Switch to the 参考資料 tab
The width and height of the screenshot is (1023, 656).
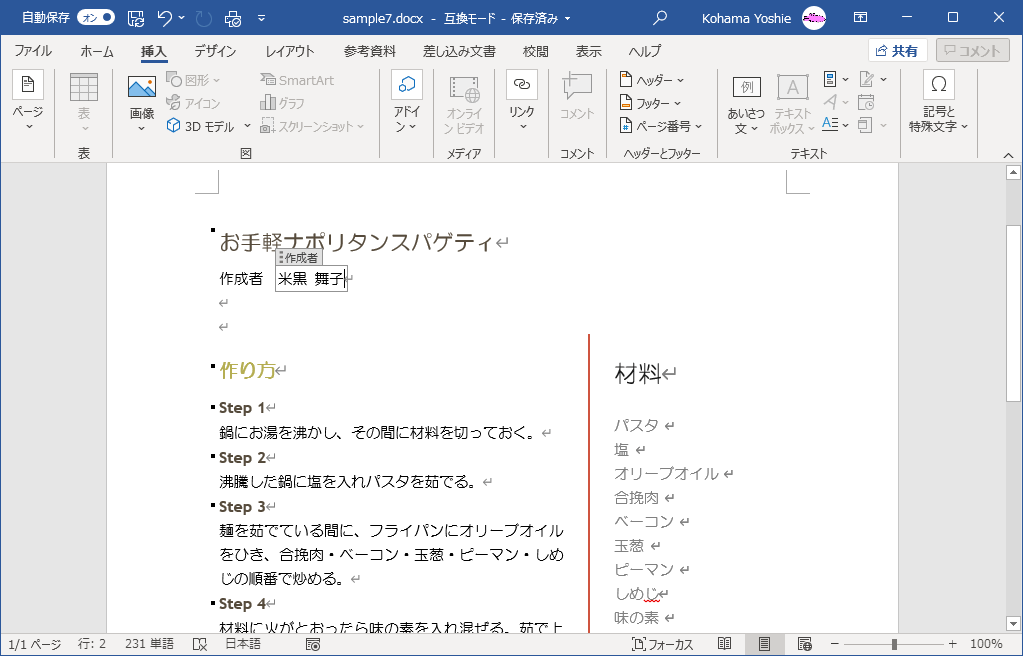(369, 51)
